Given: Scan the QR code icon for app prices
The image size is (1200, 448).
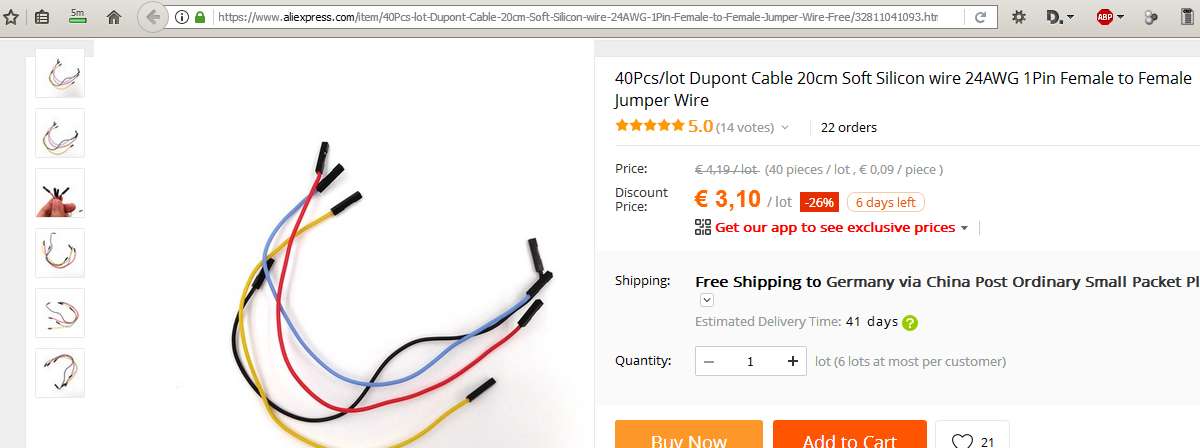Looking at the screenshot, I should (702, 227).
